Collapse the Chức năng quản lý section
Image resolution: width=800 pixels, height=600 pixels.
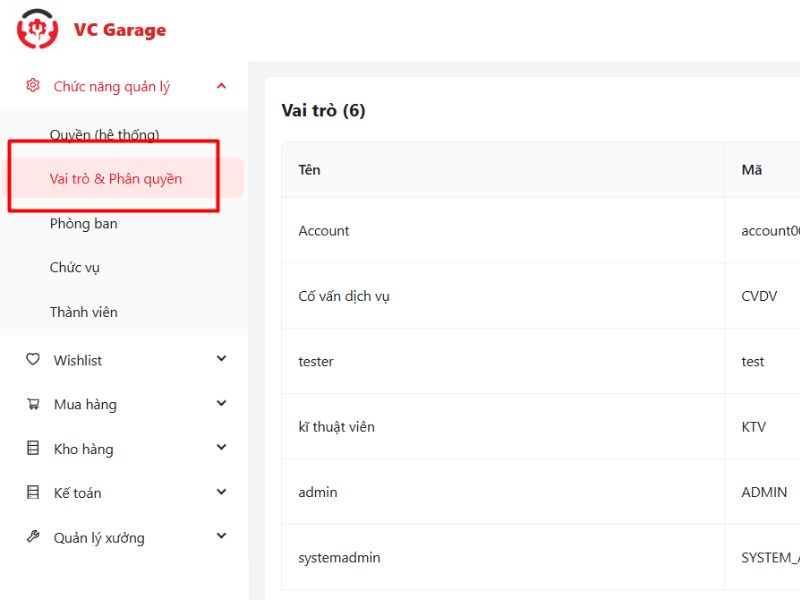click(221, 87)
